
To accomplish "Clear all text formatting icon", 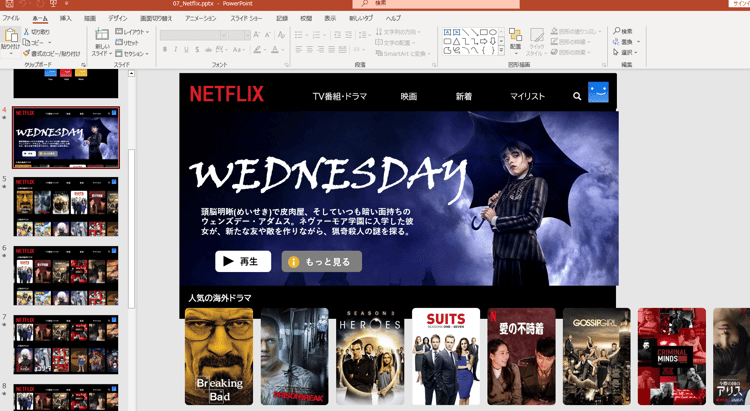I will (281, 35).
